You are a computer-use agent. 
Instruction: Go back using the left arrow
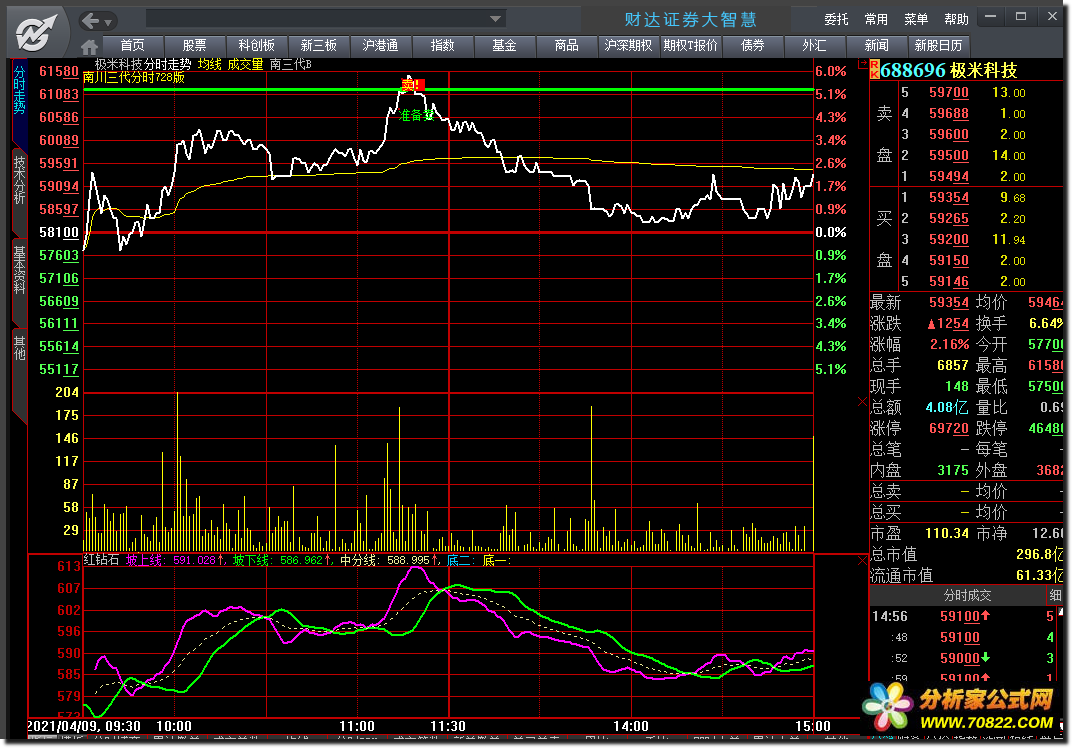(90, 21)
